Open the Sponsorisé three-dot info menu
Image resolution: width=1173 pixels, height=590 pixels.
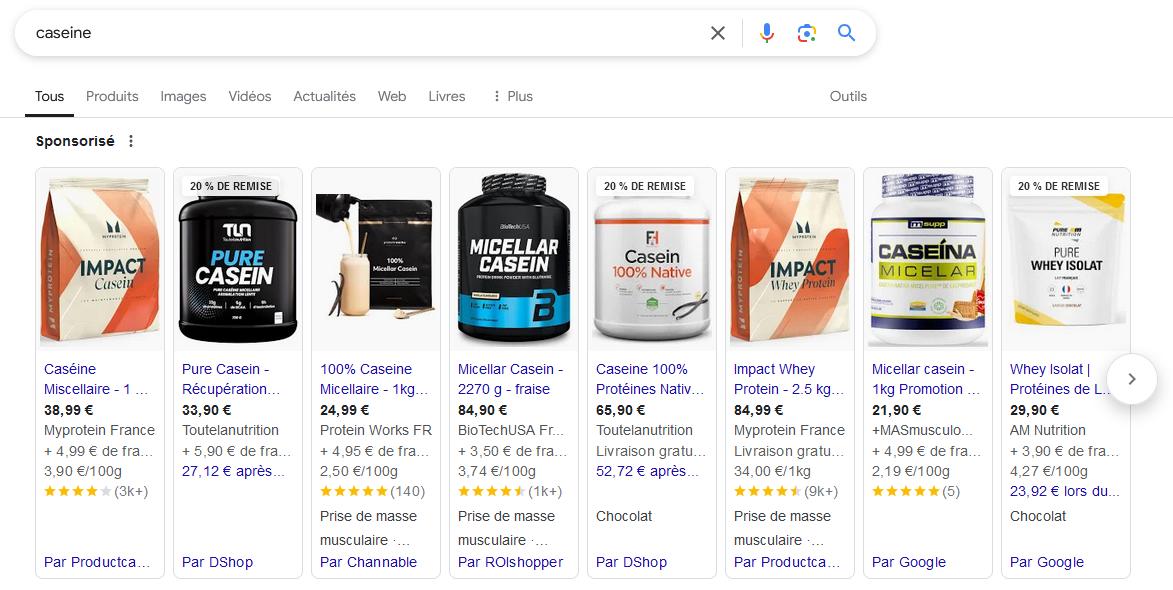131,141
